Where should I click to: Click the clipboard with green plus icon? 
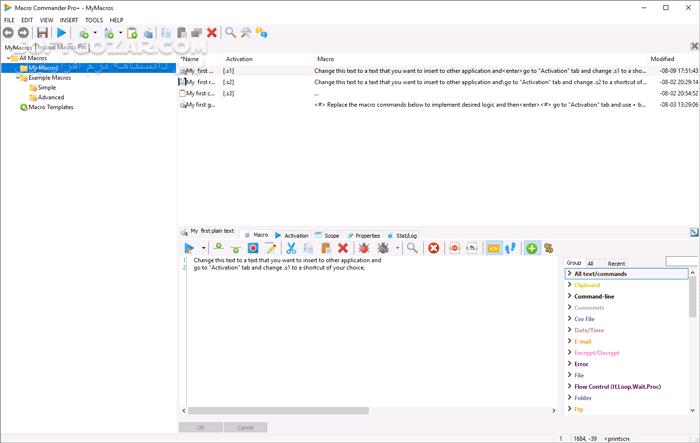[x=132, y=33]
